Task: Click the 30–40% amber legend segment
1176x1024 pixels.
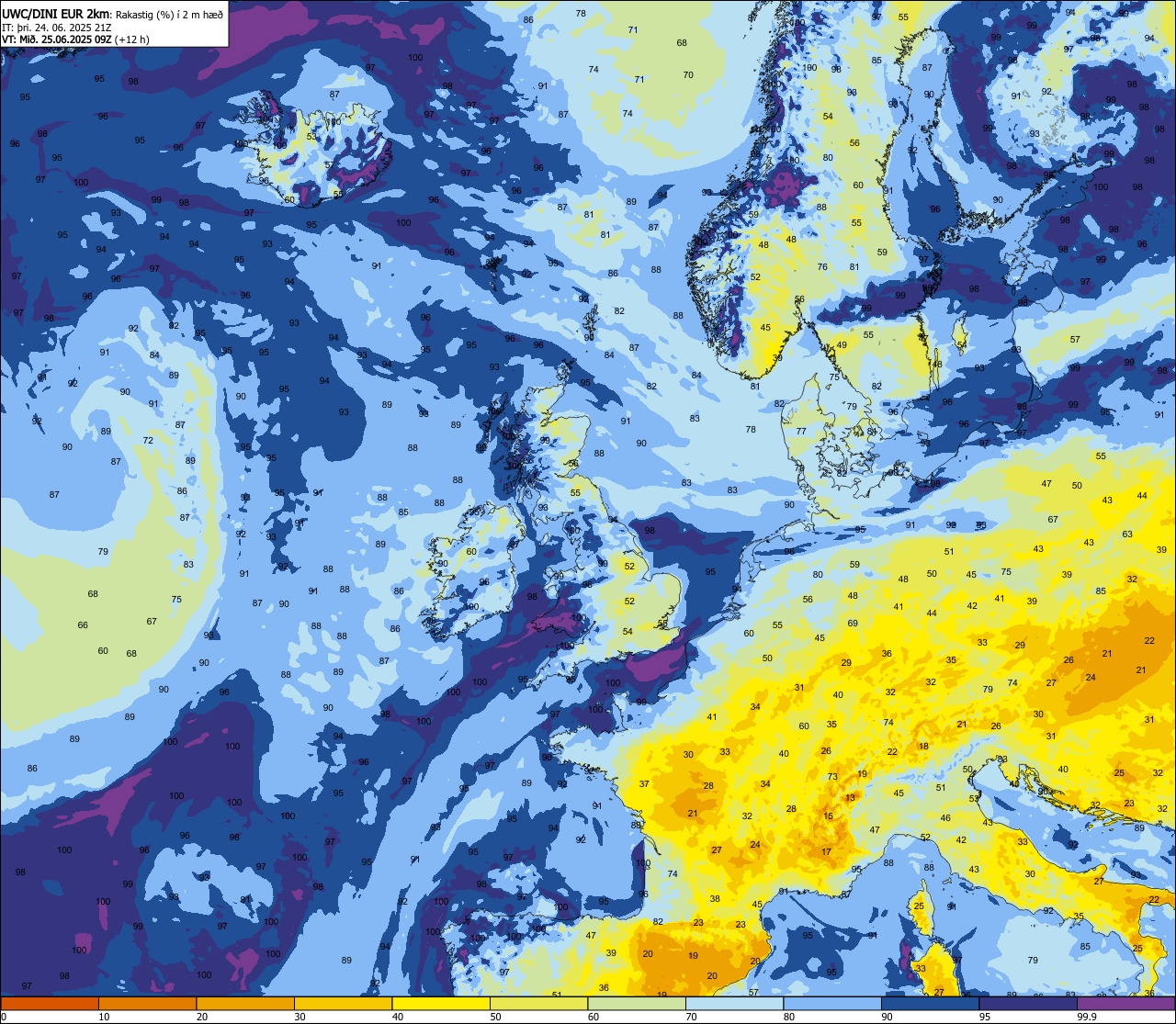Action: (343, 1004)
